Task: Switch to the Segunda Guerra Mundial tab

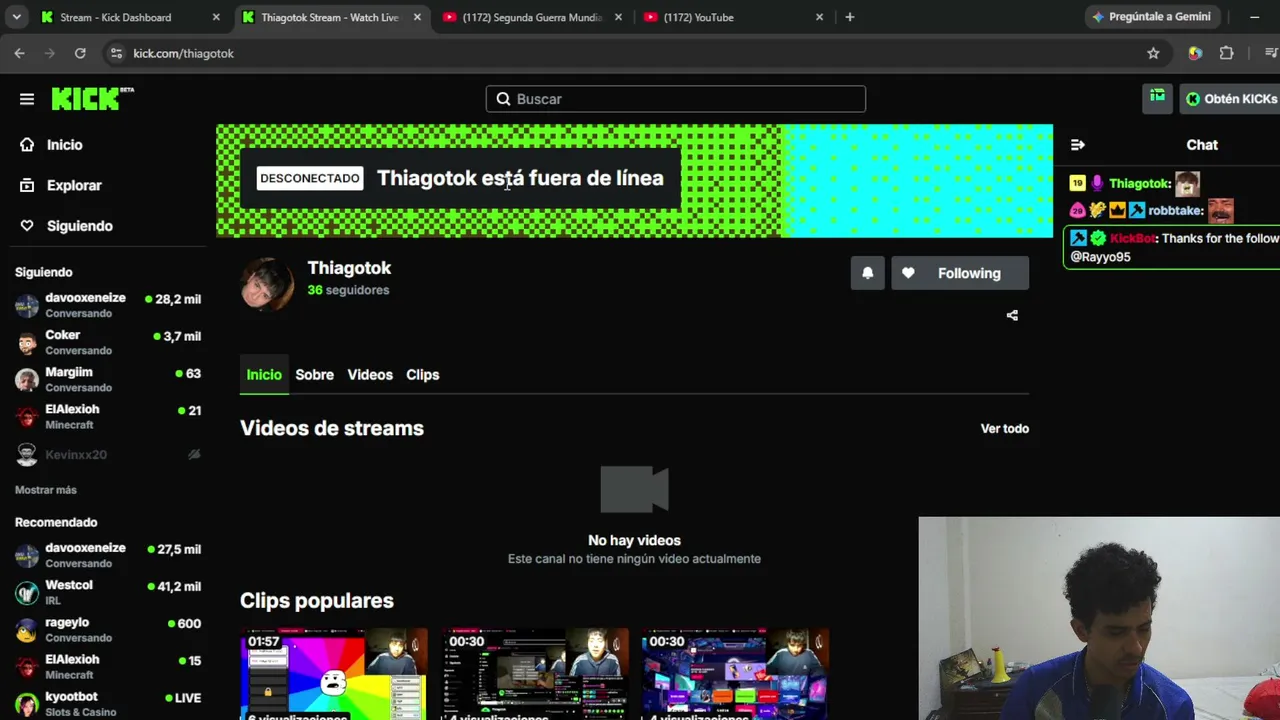Action: point(532,17)
